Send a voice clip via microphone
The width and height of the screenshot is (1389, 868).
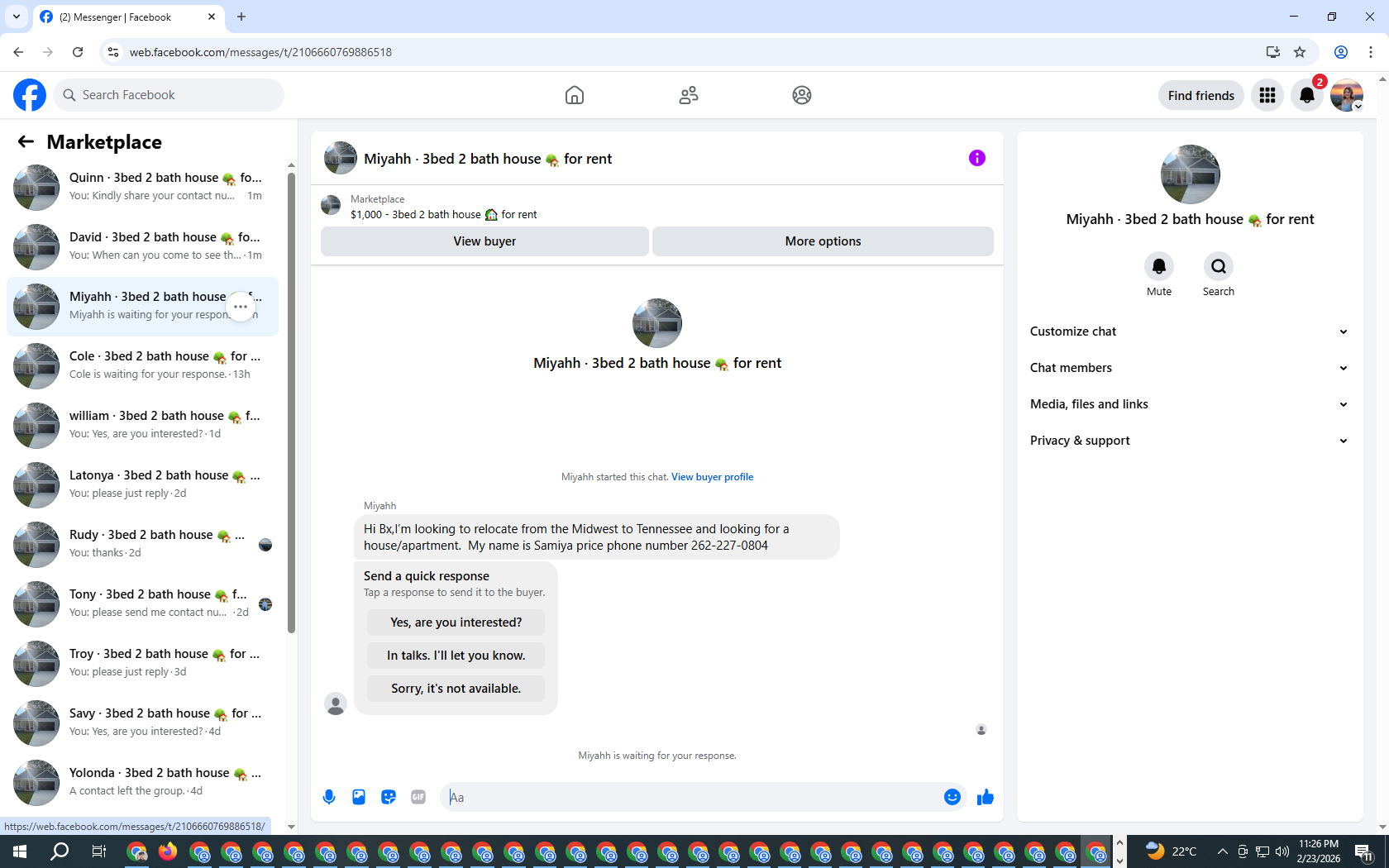click(329, 797)
